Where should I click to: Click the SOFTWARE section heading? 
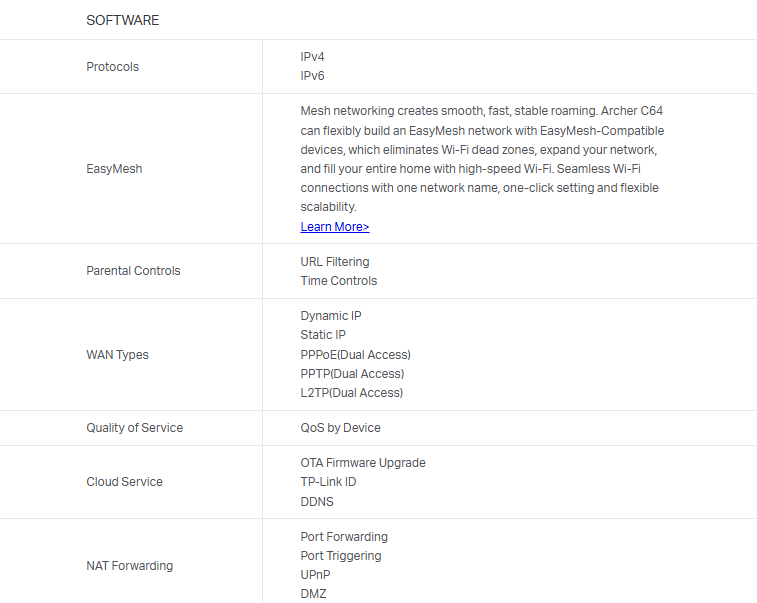pyautogui.click(x=122, y=20)
